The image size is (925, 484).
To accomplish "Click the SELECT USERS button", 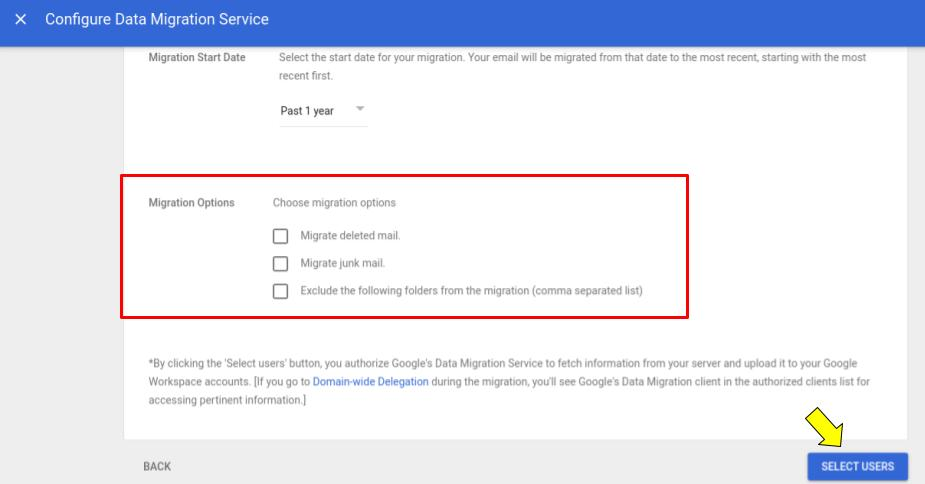I will tap(857, 466).
